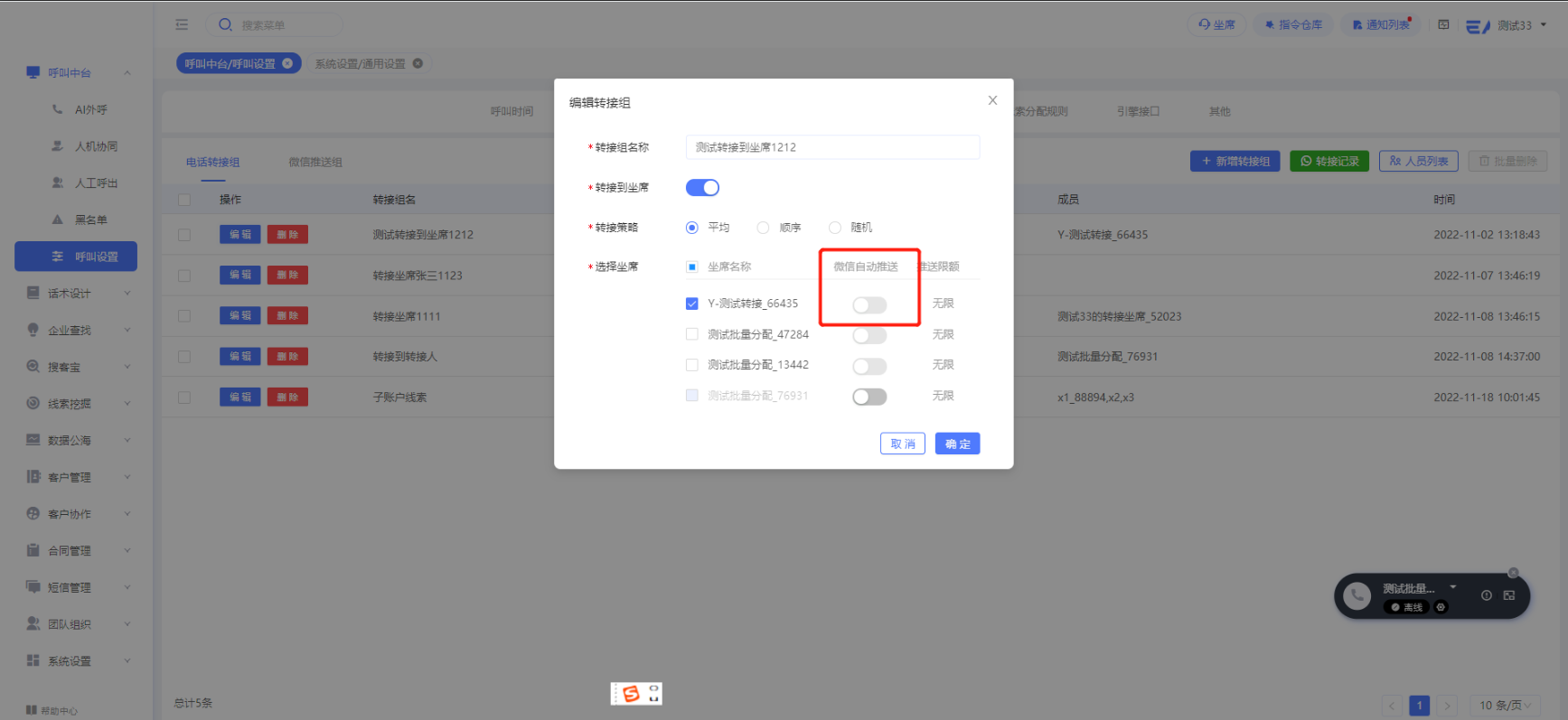Image resolution: width=1568 pixels, height=720 pixels.
Task: Click the phone icon in softphone widget
Action: point(1357,596)
